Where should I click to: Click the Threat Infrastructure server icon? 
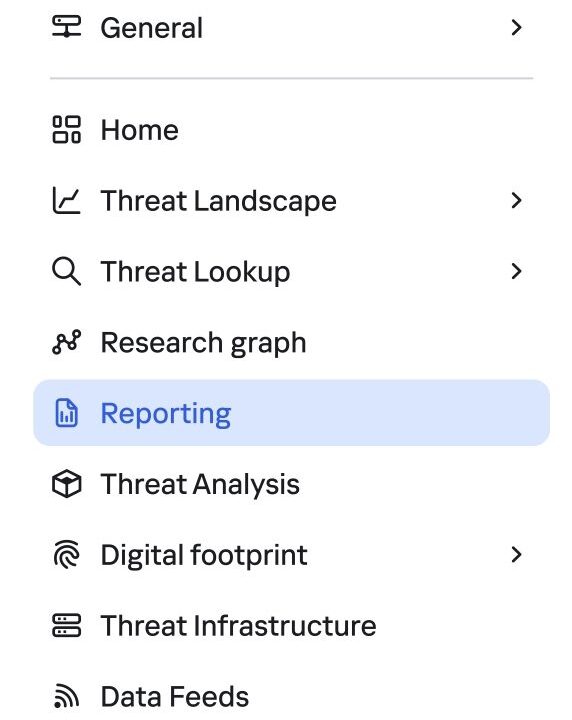point(67,625)
